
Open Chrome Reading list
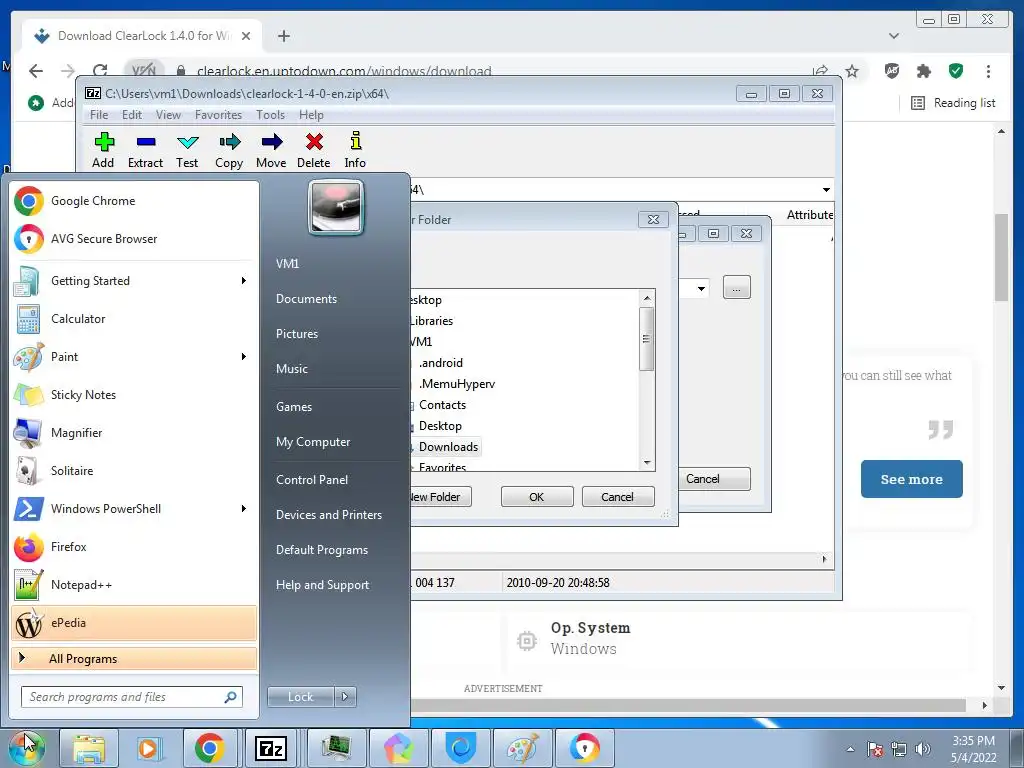(x=953, y=103)
